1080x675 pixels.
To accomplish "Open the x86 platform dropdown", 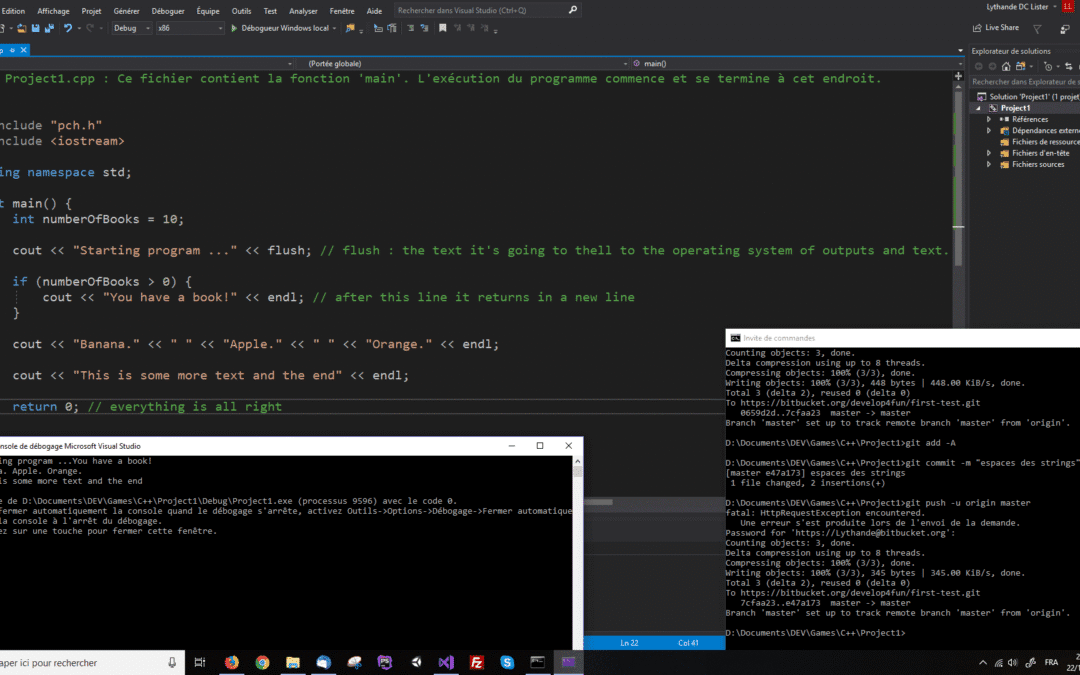I will tap(188, 28).
